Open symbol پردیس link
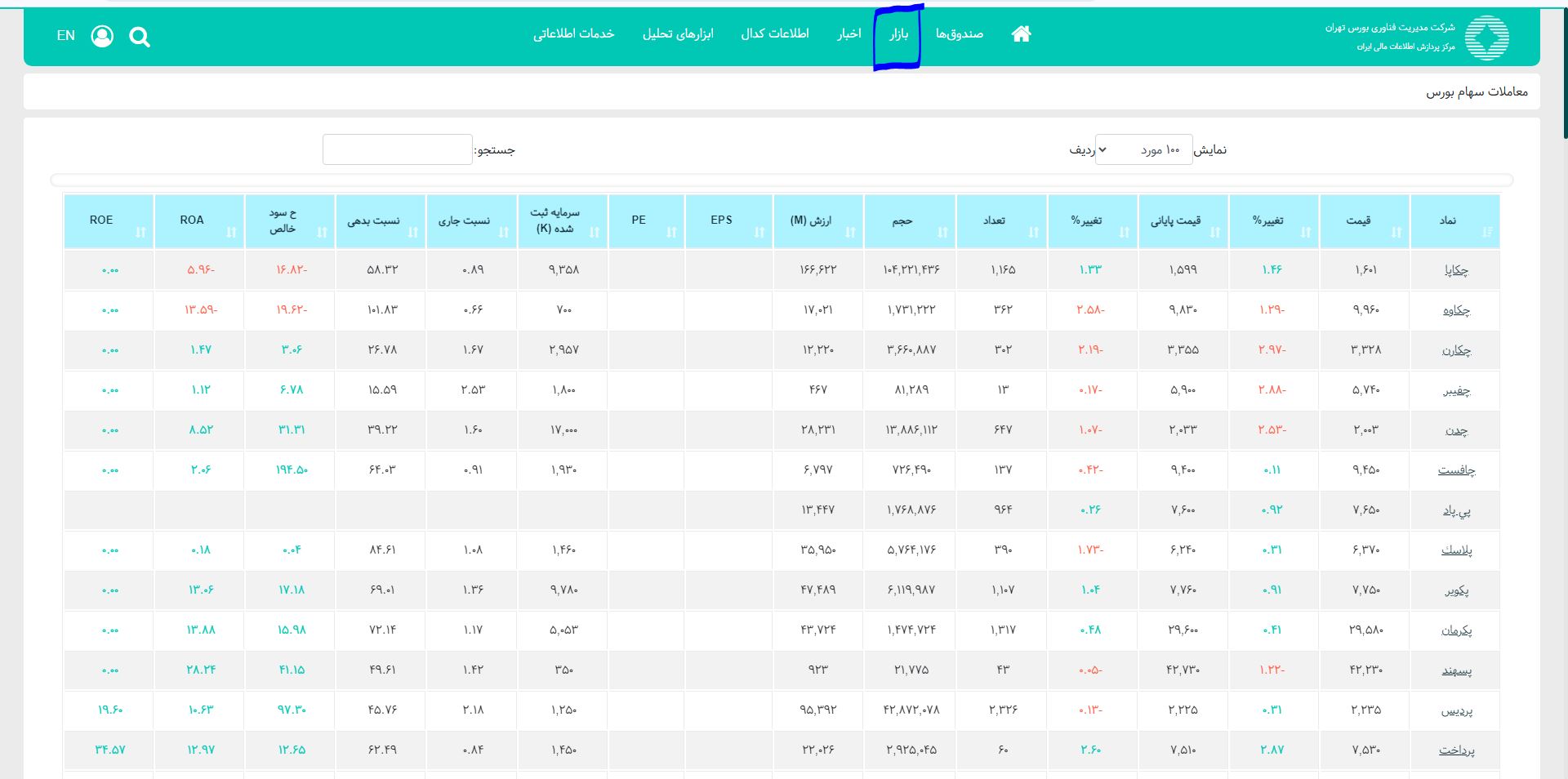This screenshot has height=779, width=1568. [1457, 710]
